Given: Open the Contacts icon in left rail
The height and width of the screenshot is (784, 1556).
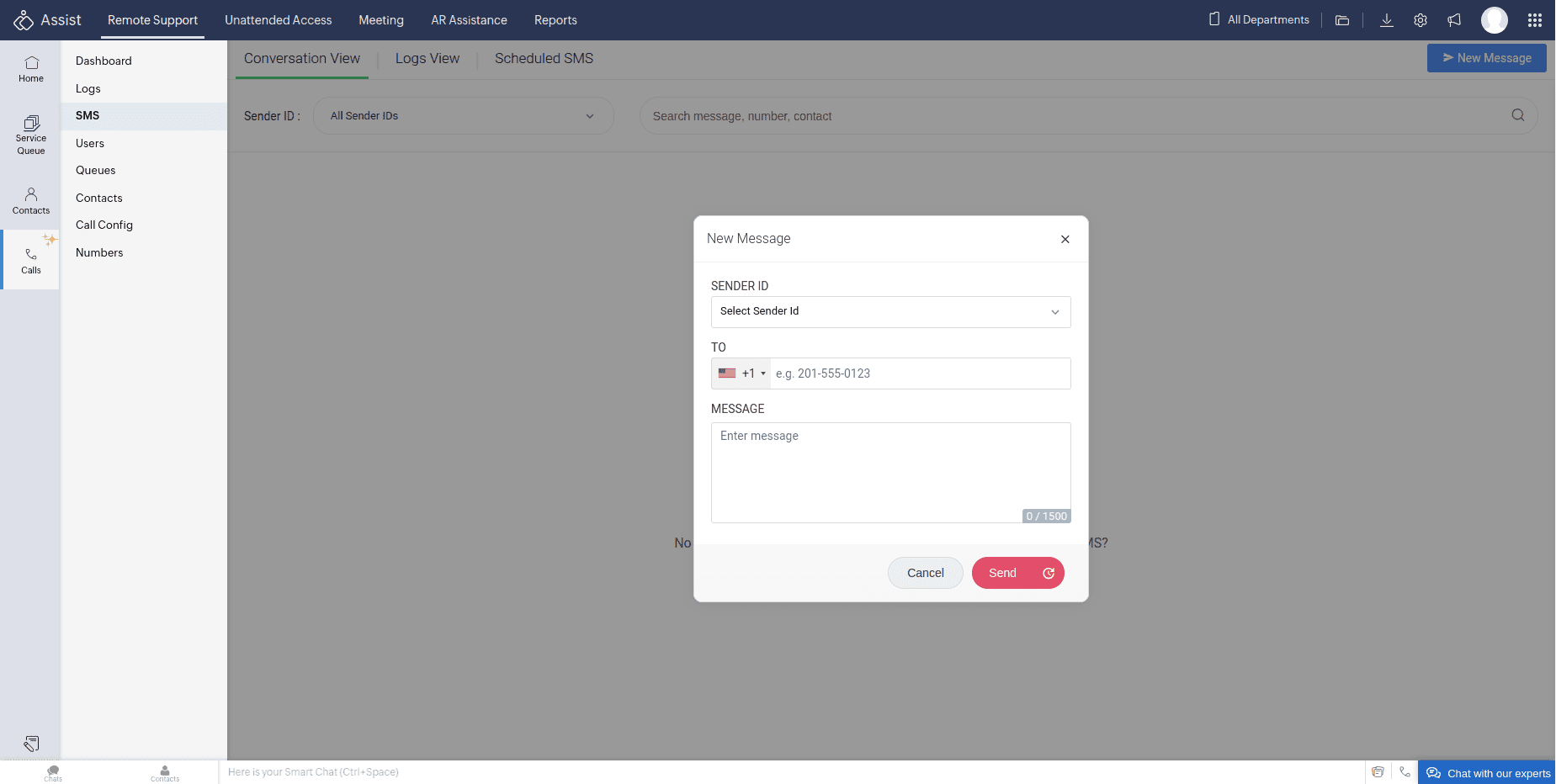Looking at the screenshot, I should click(x=31, y=201).
